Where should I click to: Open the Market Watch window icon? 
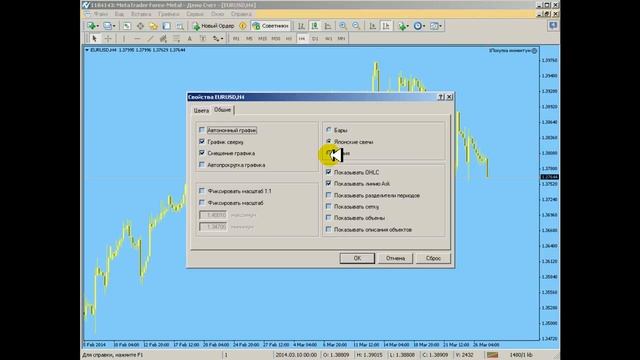[x=127, y=26]
